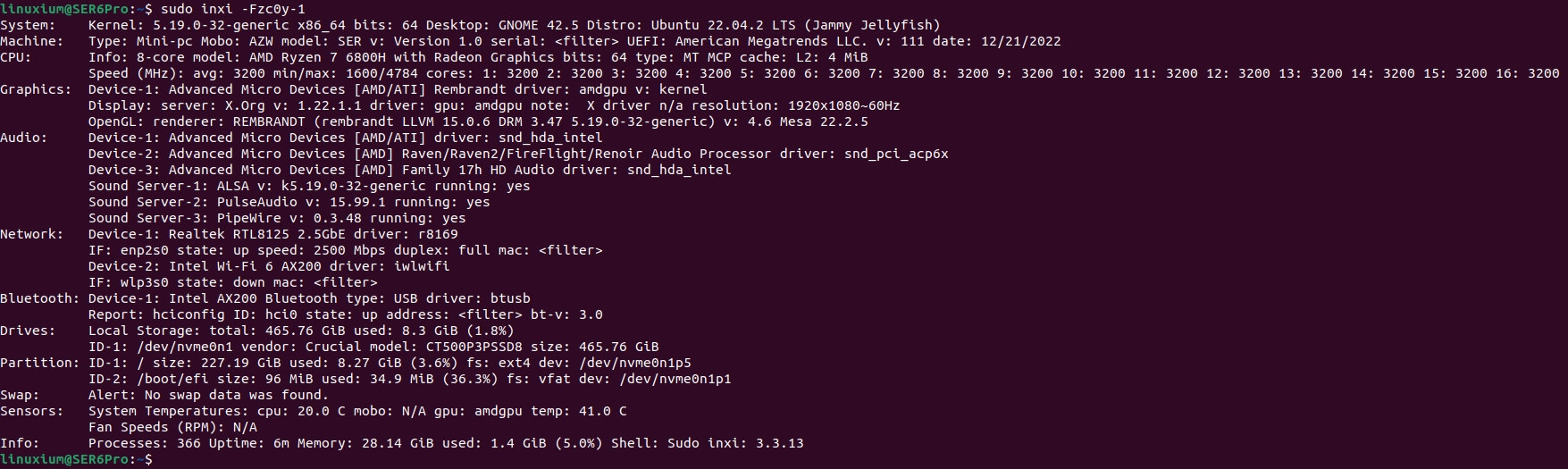Click the 'Info:' section label

coord(20,443)
